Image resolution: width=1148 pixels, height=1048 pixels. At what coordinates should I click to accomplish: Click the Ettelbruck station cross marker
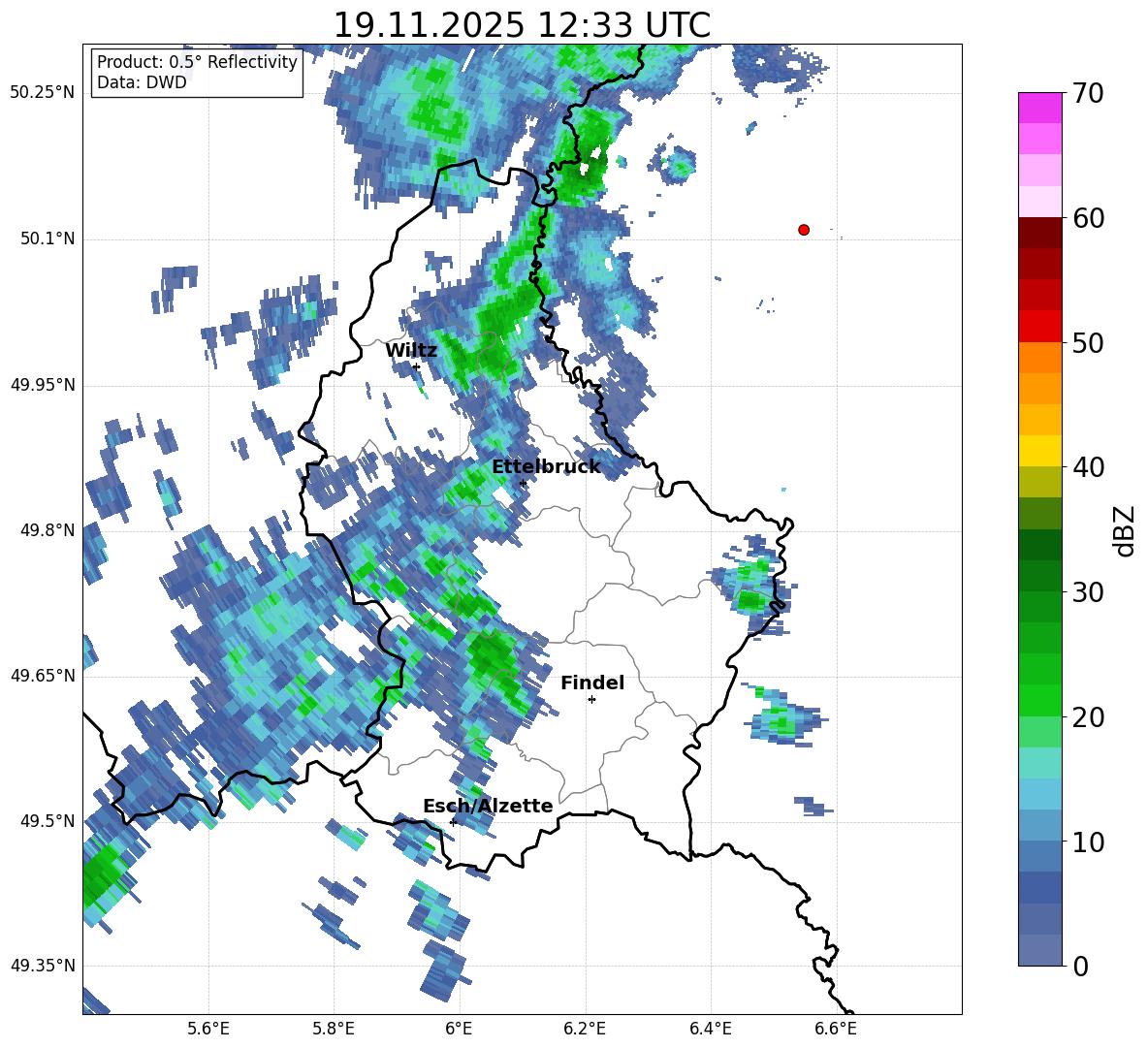click(x=523, y=483)
